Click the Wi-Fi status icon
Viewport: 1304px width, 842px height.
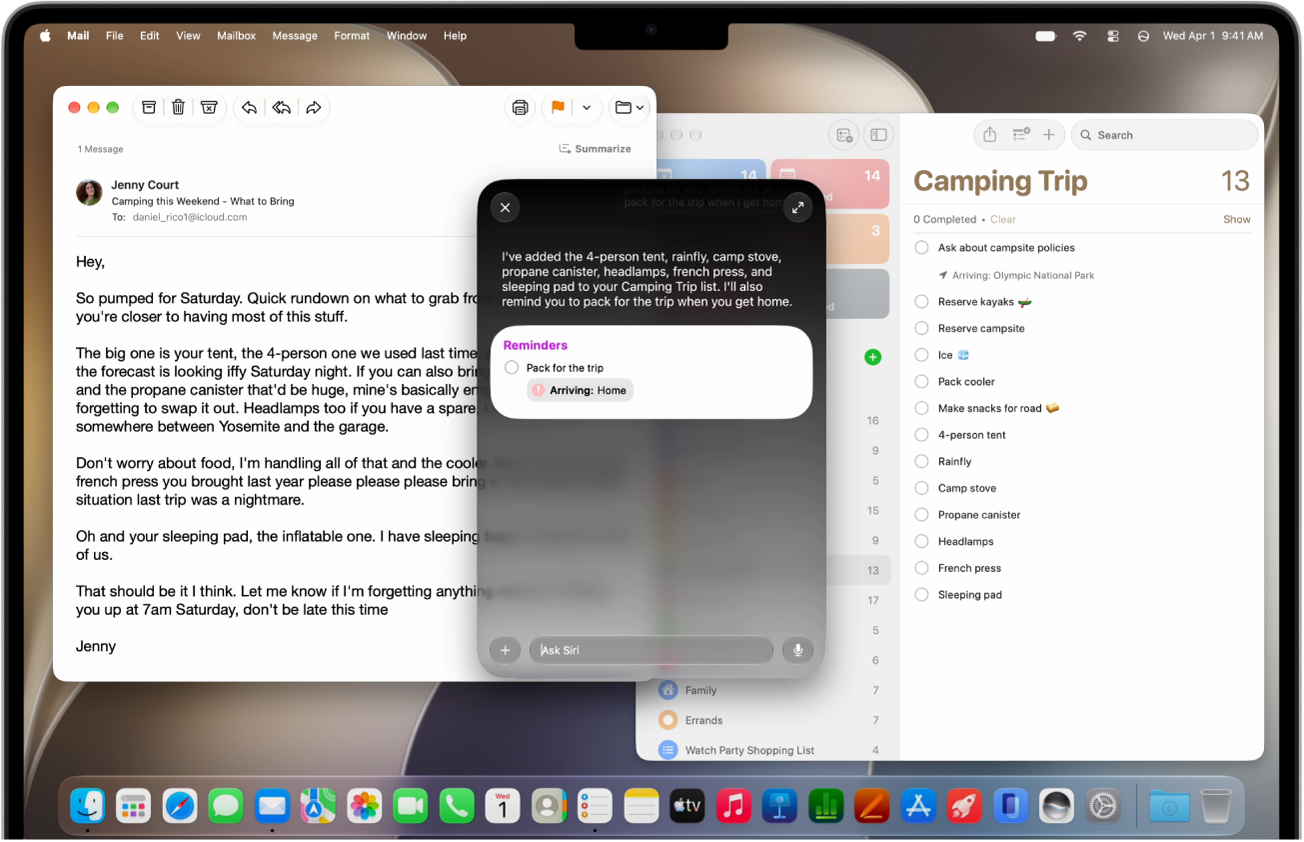[x=1079, y=36]
